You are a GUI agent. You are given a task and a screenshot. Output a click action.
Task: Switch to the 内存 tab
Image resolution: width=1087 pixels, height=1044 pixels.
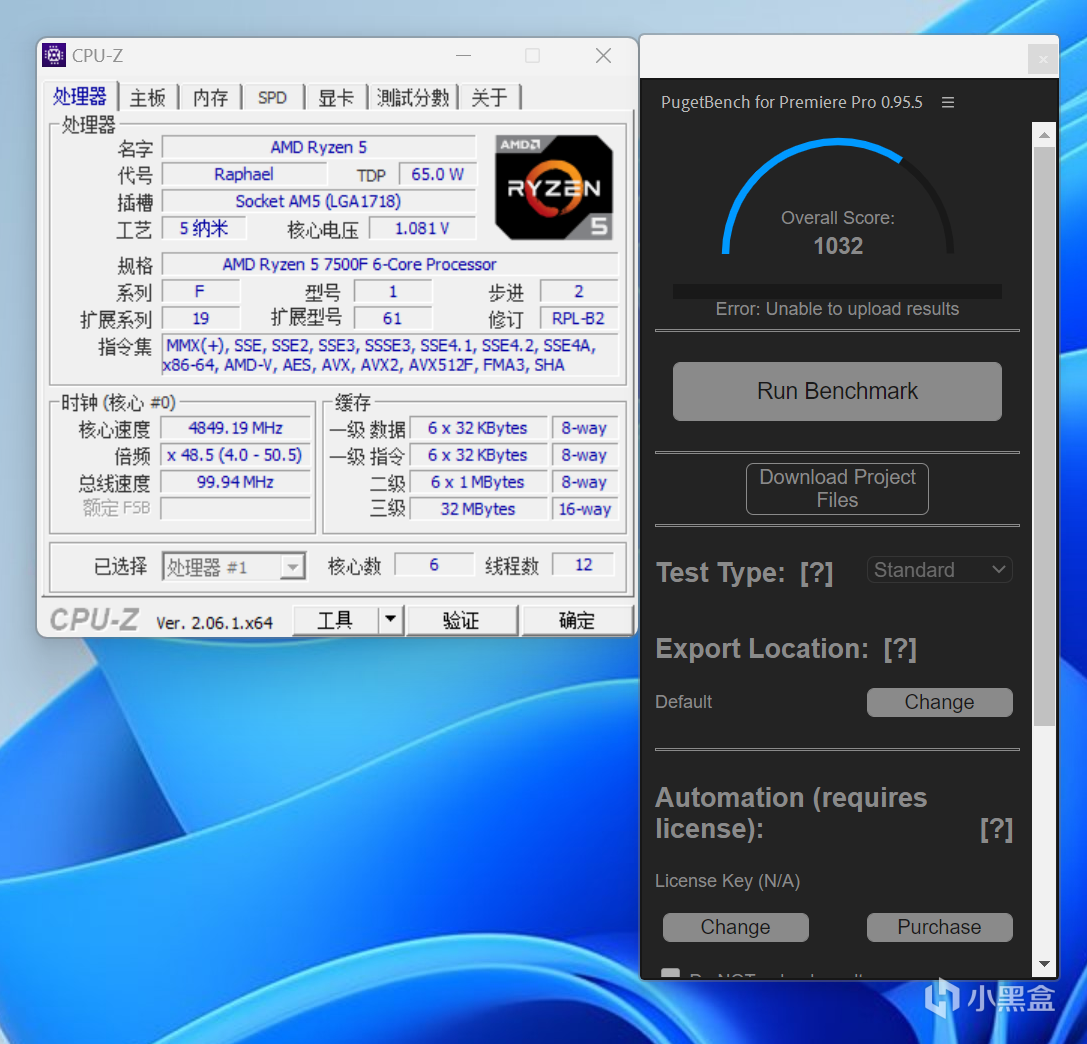tap(210, 98)
